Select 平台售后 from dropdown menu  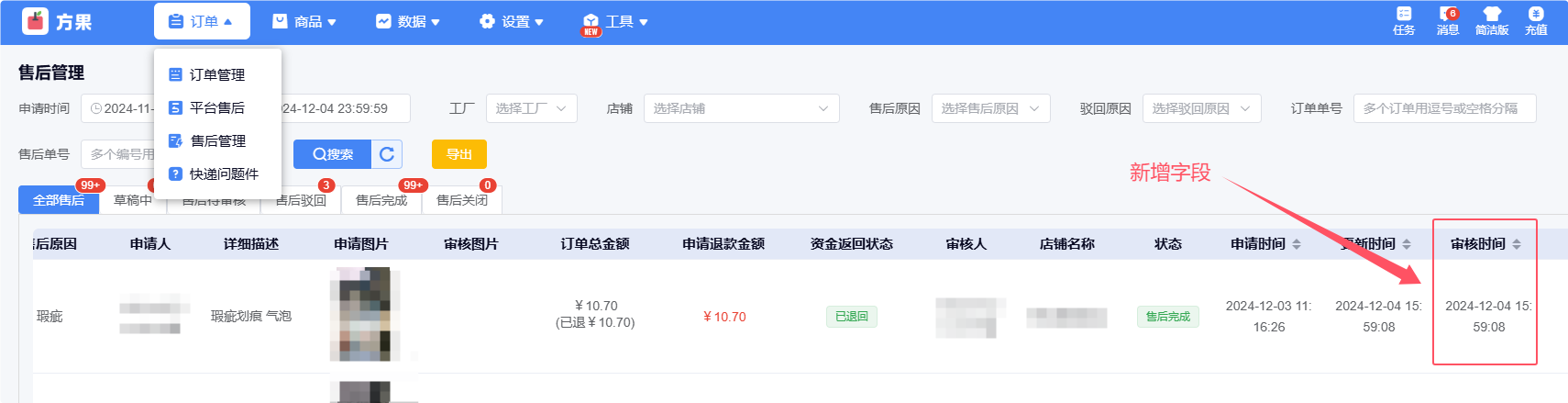217,107
